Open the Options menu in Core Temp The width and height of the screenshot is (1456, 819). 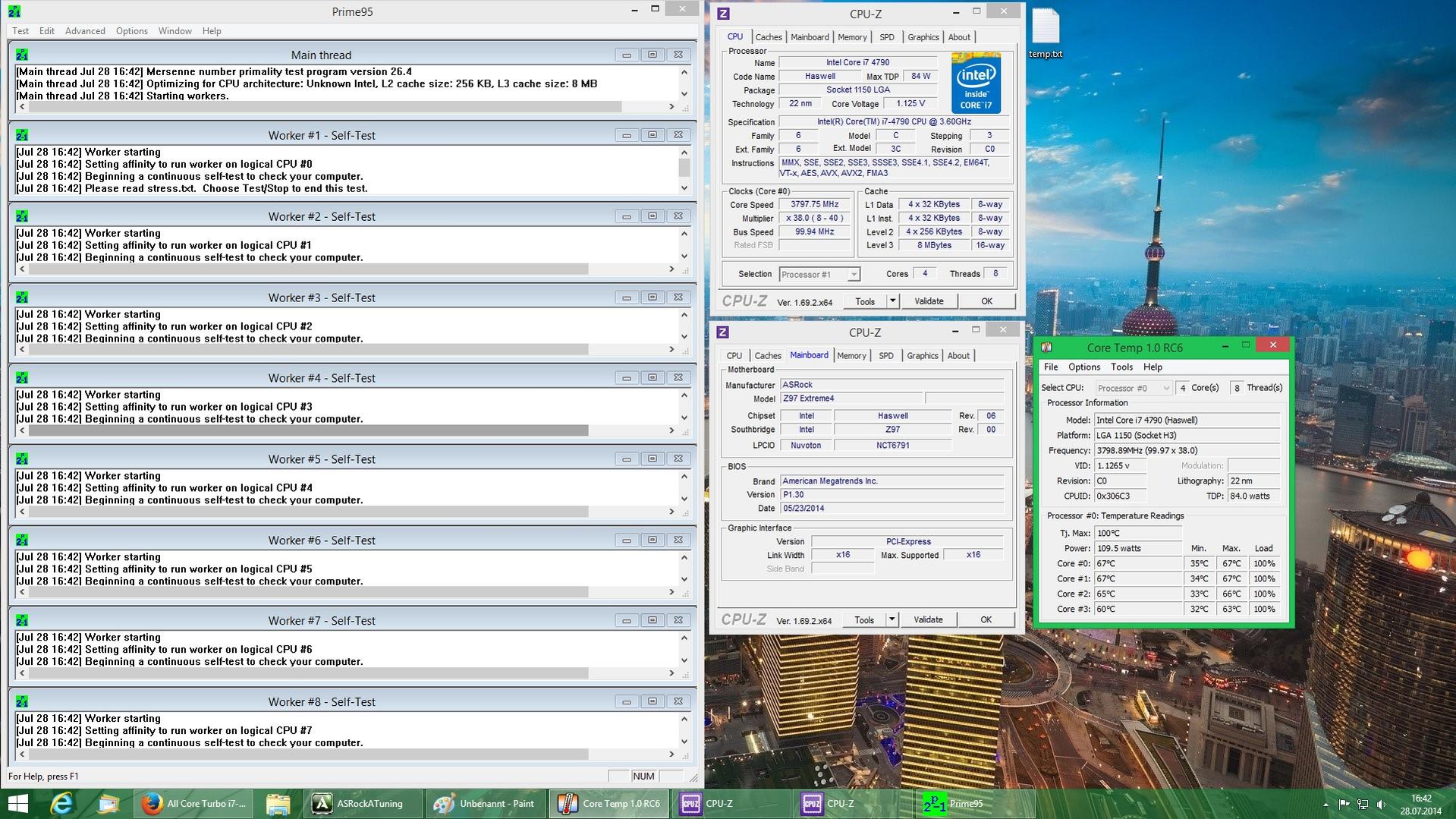(1084, 367)
